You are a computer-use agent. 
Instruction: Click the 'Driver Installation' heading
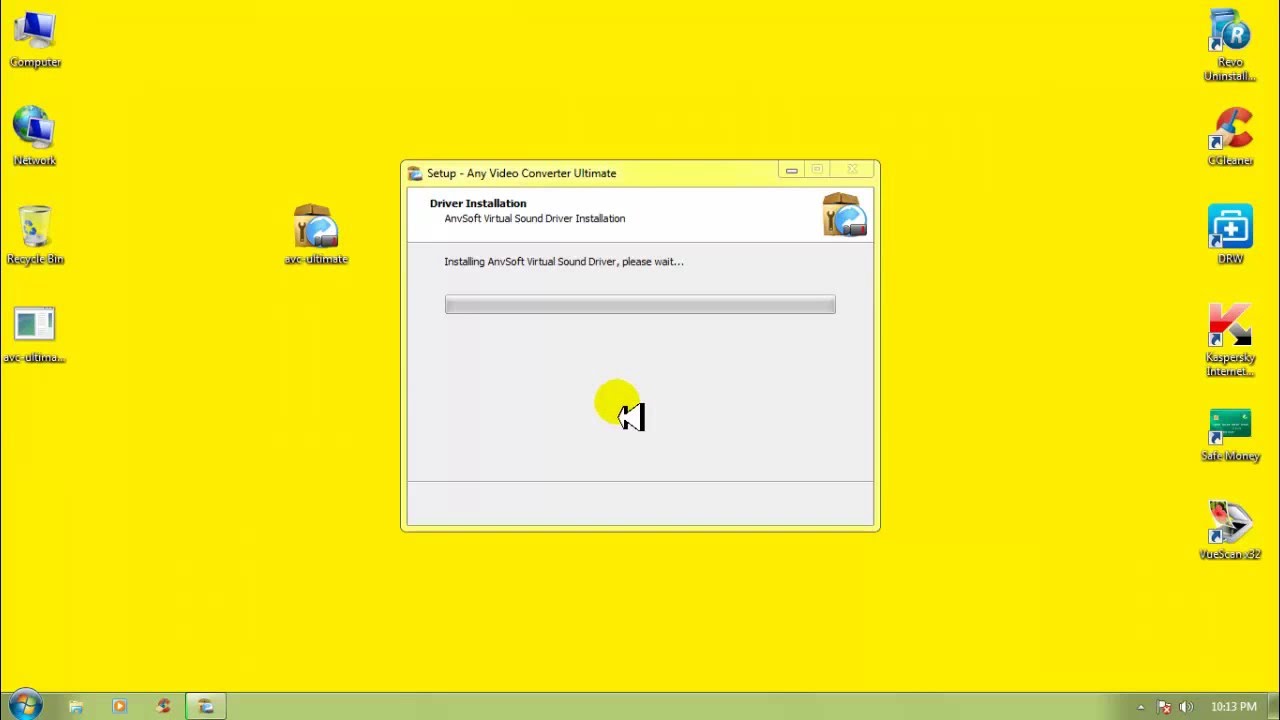pyautogui.click(x=478, y=203)
